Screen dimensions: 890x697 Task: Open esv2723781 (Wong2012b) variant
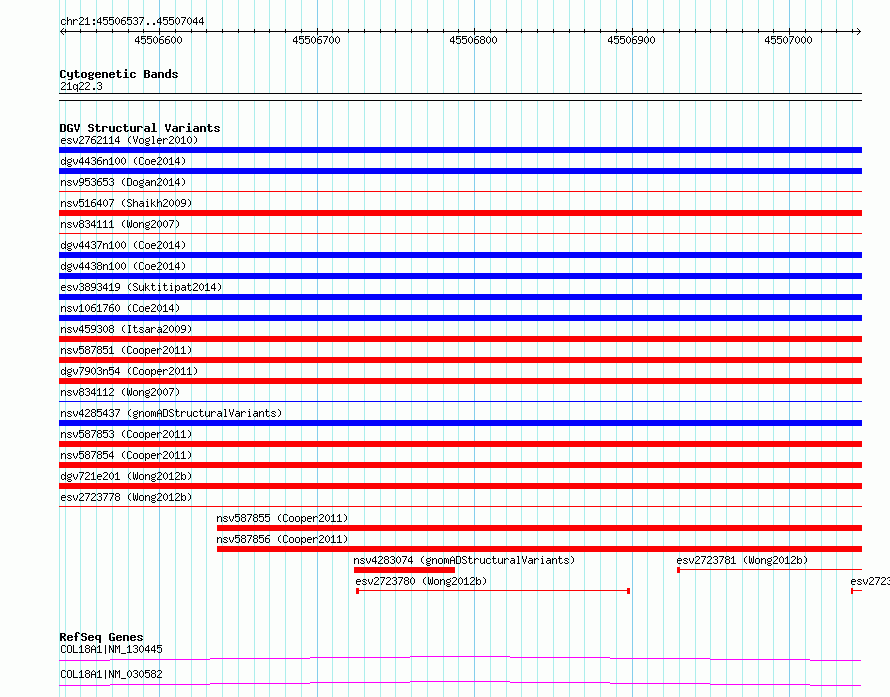(x=742, y=560)
